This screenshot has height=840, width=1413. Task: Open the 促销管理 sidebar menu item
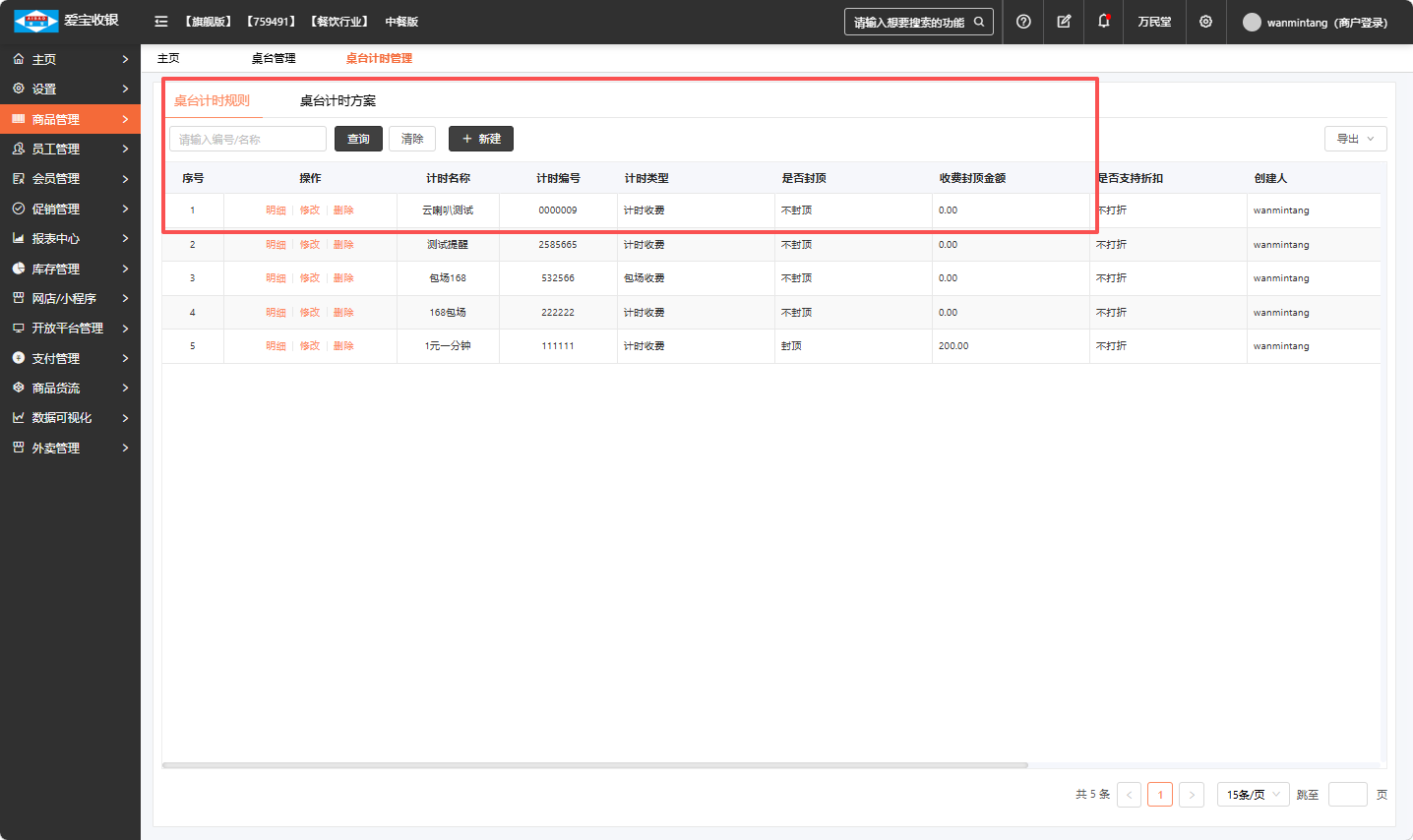tap(70, 209)
